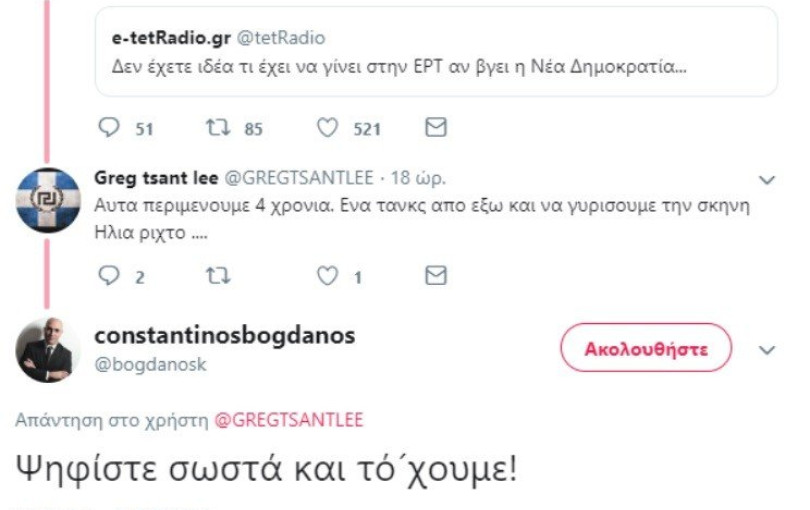Click the Ακολουθήστε follow button

[x=645, y=349]
